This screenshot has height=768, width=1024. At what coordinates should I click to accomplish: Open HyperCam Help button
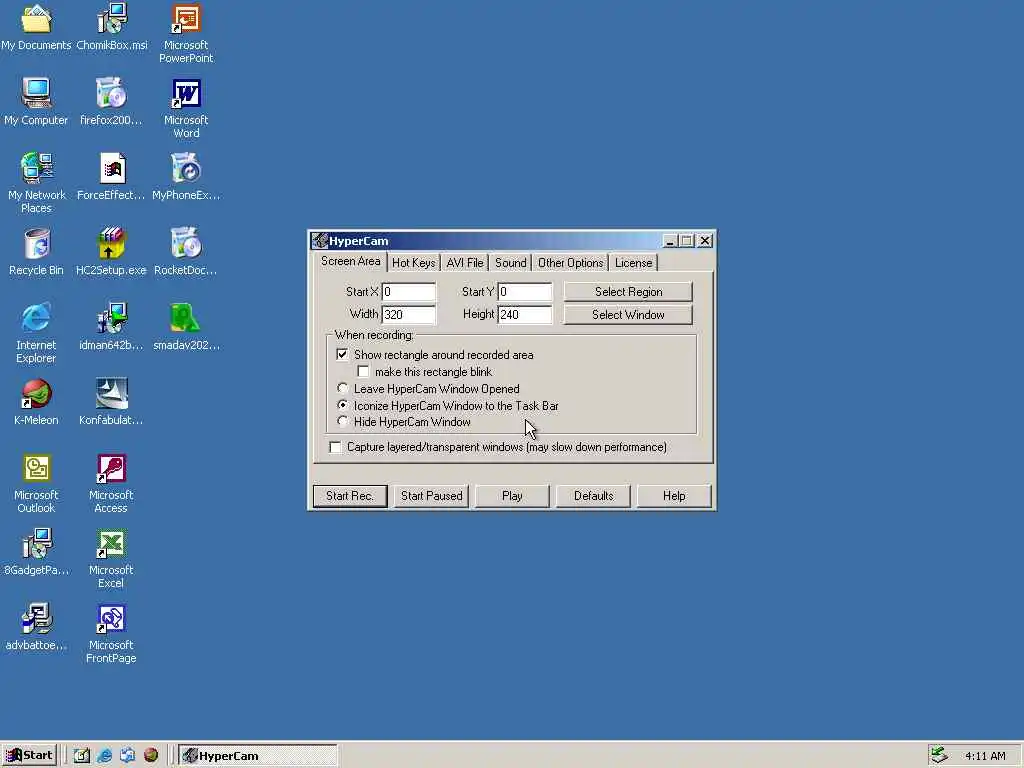[x=674, y=496]
